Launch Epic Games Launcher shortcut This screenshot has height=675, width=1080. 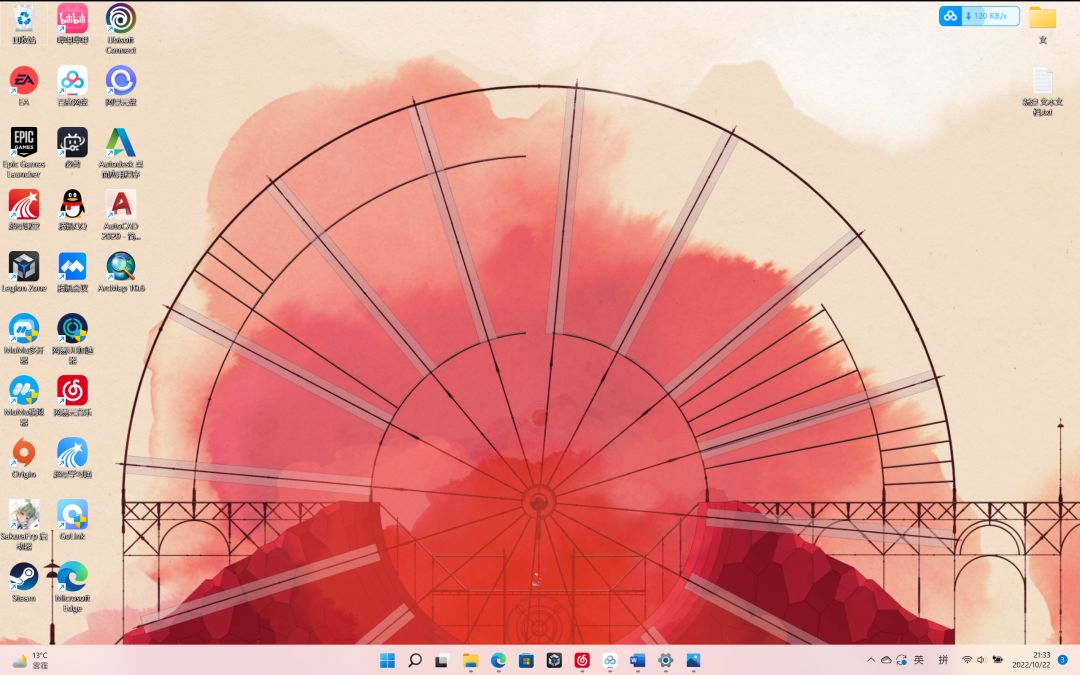(x=23, y=153)
